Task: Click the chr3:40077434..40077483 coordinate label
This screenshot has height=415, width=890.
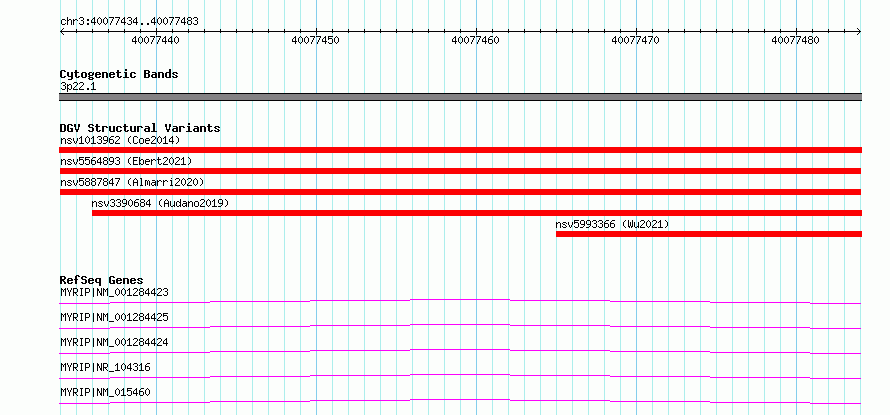Action: 129,22
